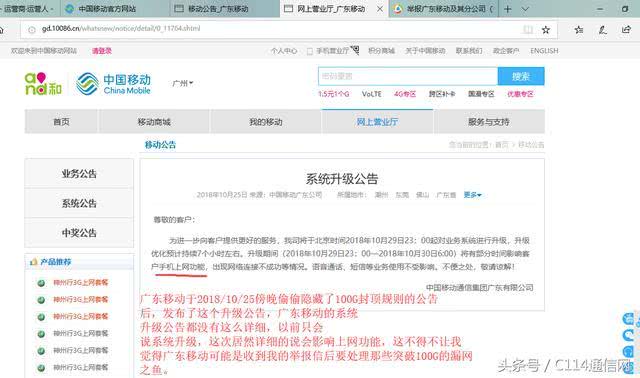Click the 4G专区 hot search link
Viewport: 640px width, 378px height.
click(x=405, y=94)
